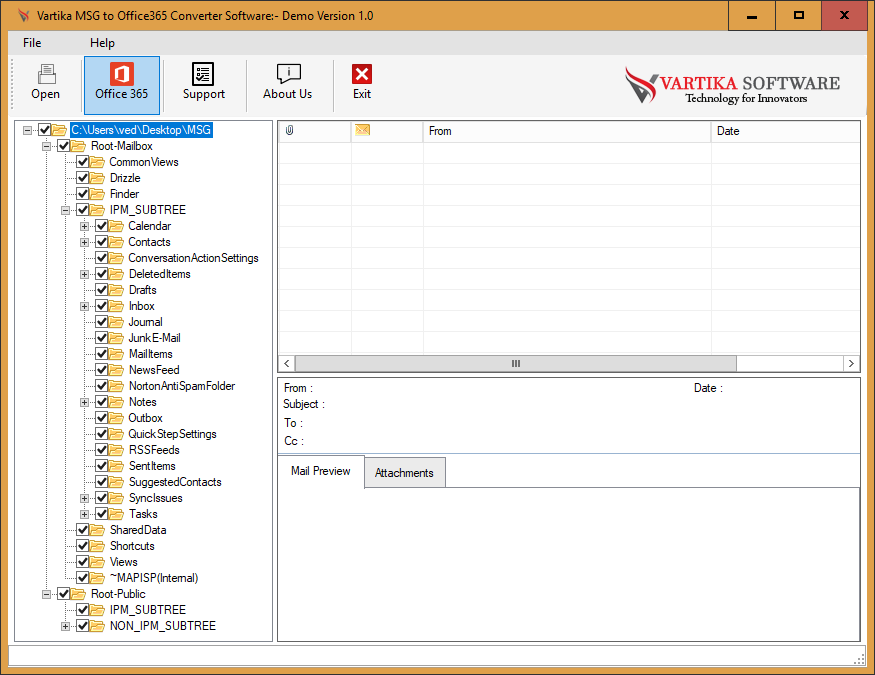Select the ConversationActionSettings folder label
Screen dimensions: 875x675
[193, 258]
